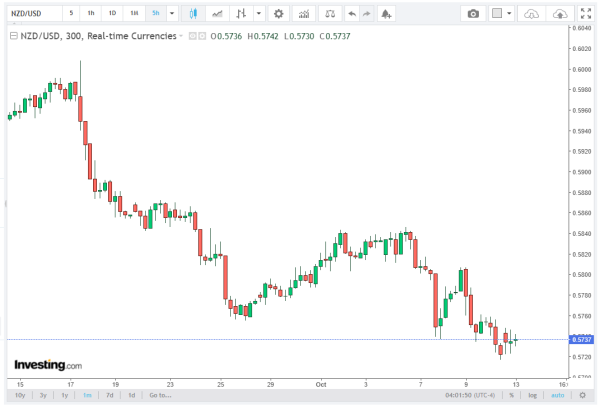
Task: Redo the last chart action
Action: (367, 14)
